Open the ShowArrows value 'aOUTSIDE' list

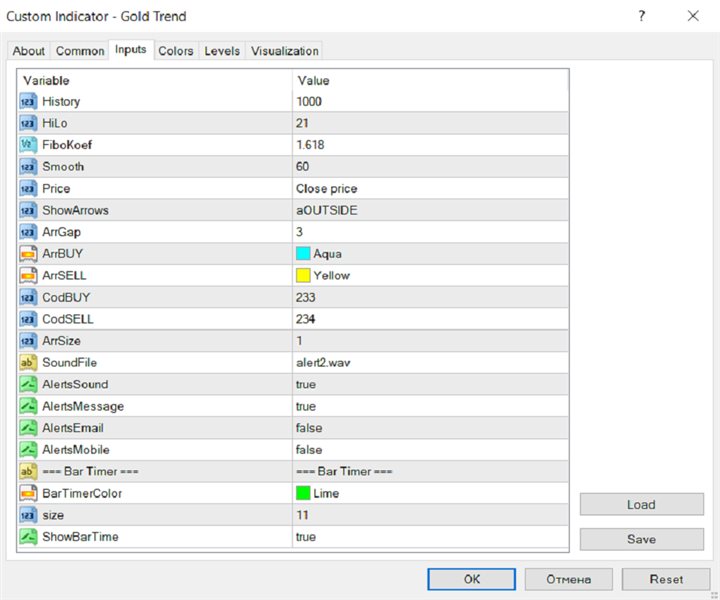coord(430,210)
